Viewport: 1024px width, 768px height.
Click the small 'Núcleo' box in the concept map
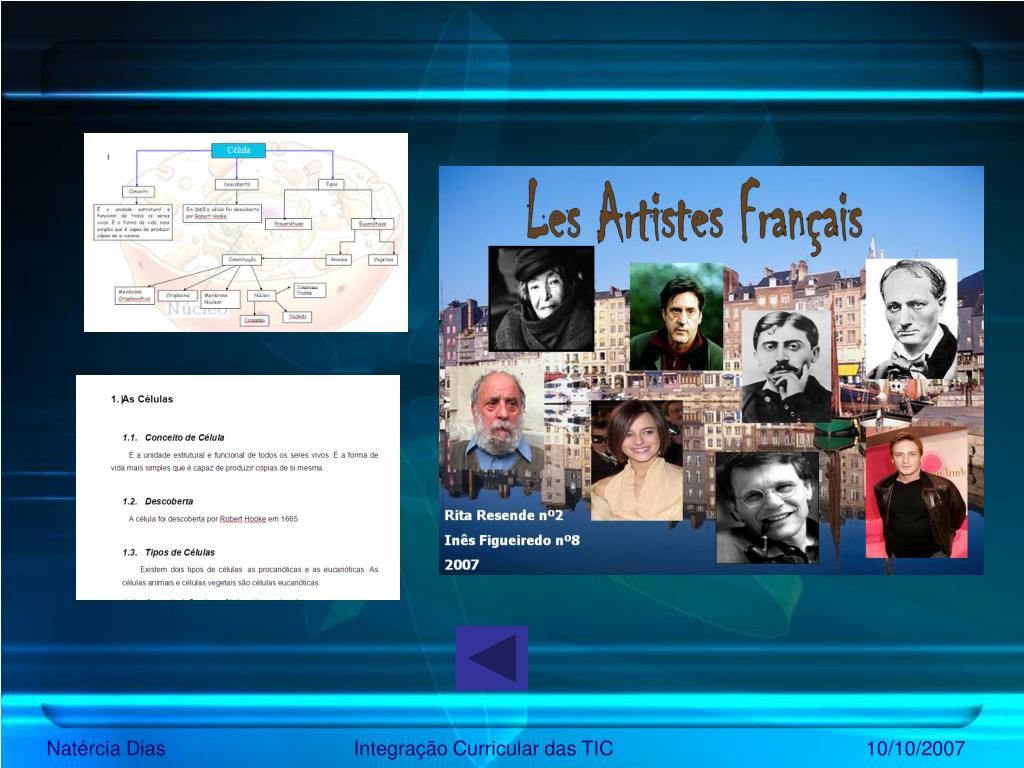coord(262,296)
